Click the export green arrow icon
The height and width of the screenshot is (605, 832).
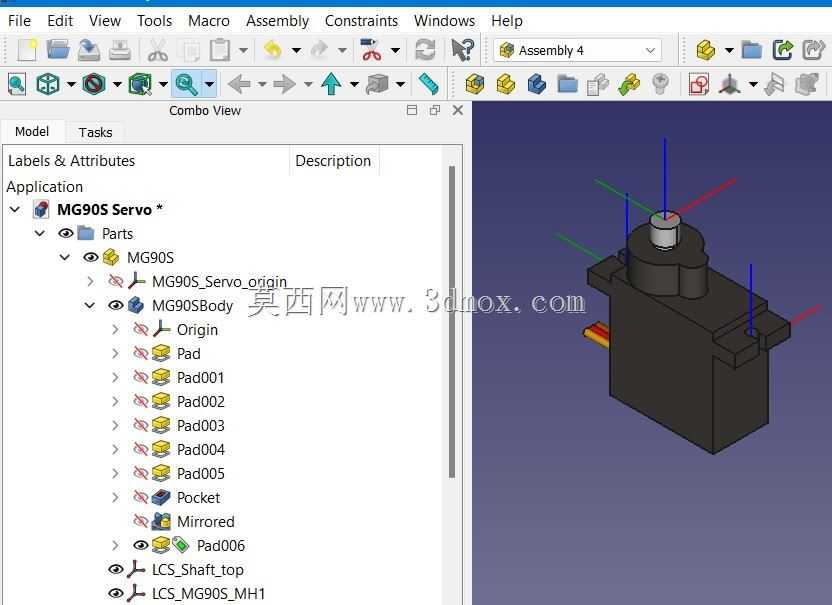pyautogui.click(x=783, y=50)
